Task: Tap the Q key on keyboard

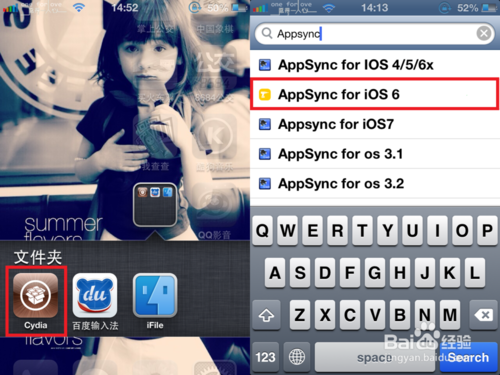Action: tap(262, 231)
